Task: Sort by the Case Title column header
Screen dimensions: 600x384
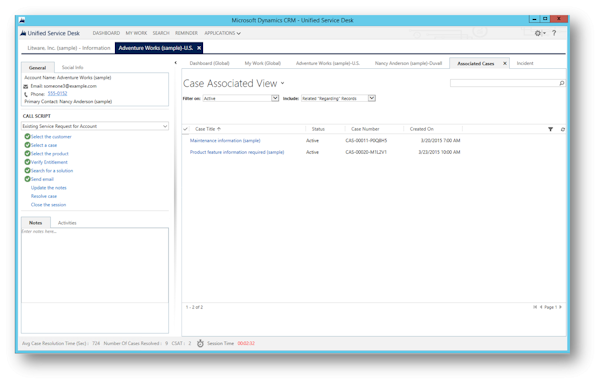Action: [x=208, y=129]
